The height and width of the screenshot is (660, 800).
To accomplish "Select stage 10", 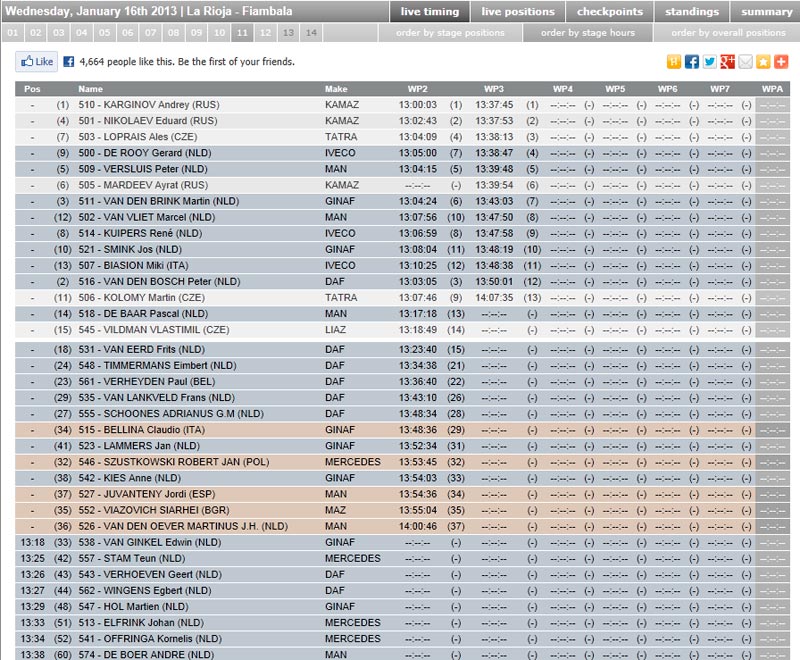I will (x=219, y=33).
